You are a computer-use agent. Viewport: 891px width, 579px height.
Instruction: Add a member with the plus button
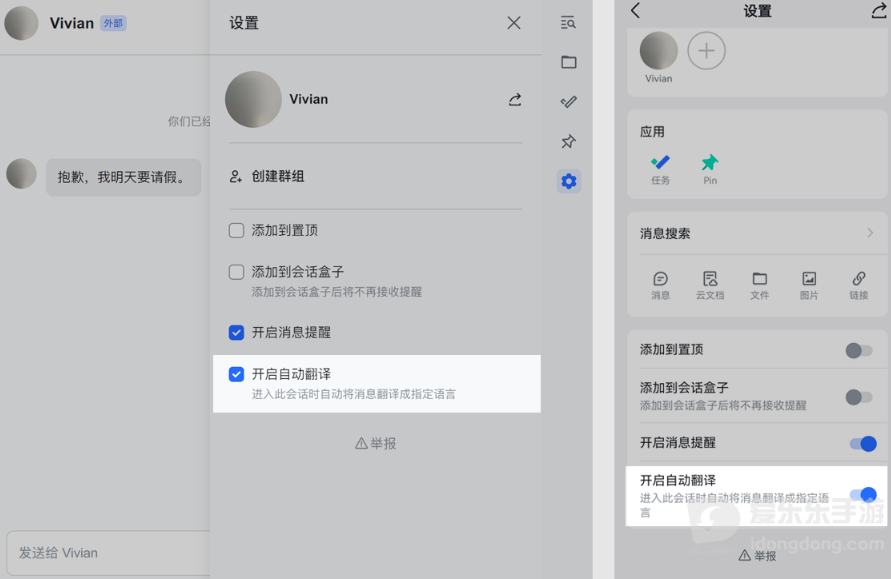(x=706, y=51)
